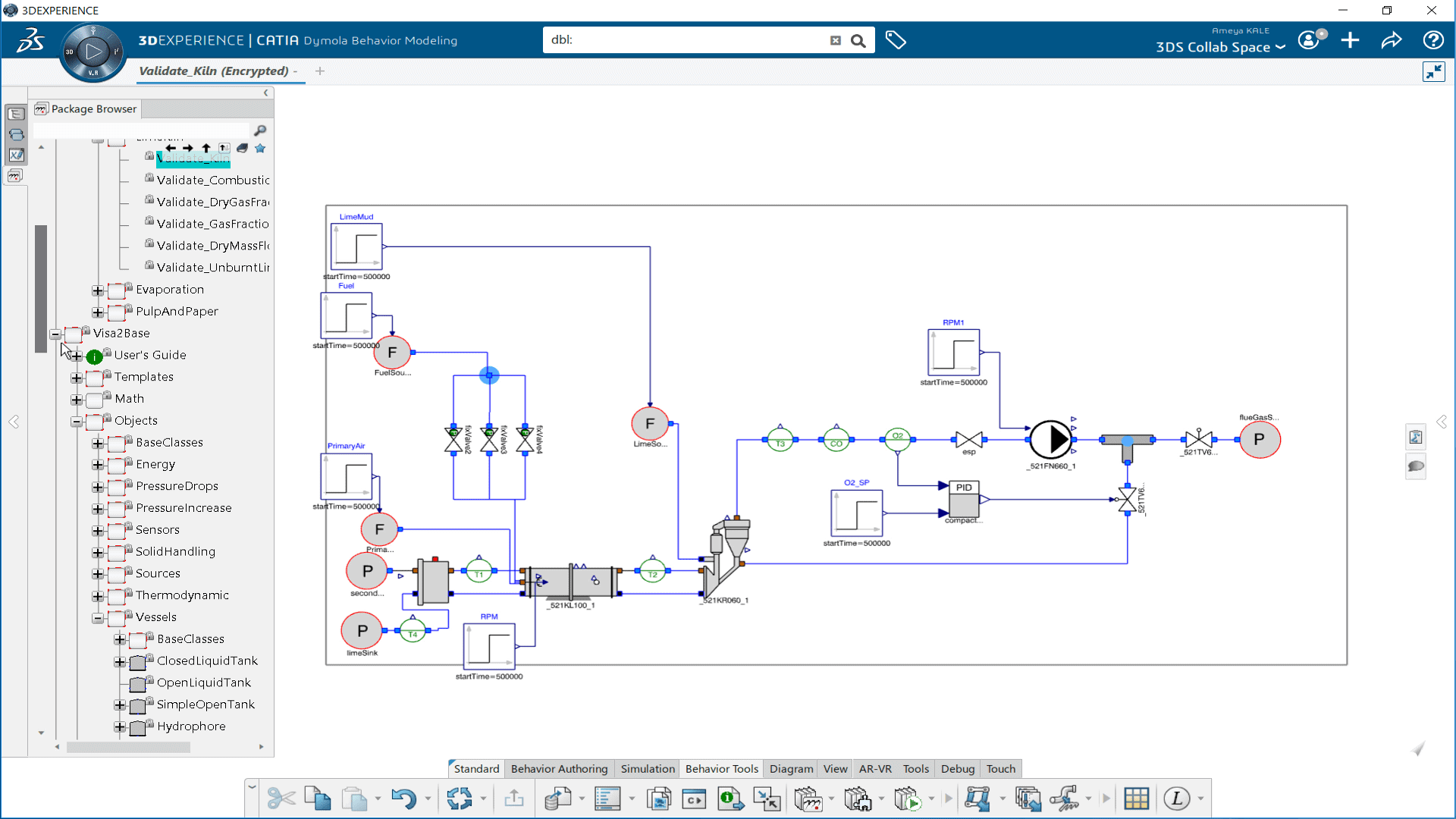
Task: Open the Paste options dropdown arrow
Action: coord(378,799)
